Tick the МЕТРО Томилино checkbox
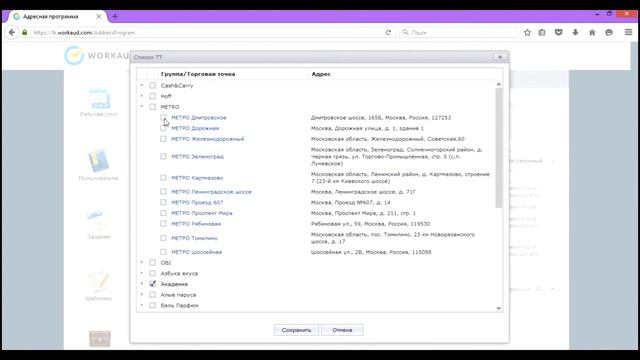Viewport: 640px width, 360px height. [x=163, y=238]
